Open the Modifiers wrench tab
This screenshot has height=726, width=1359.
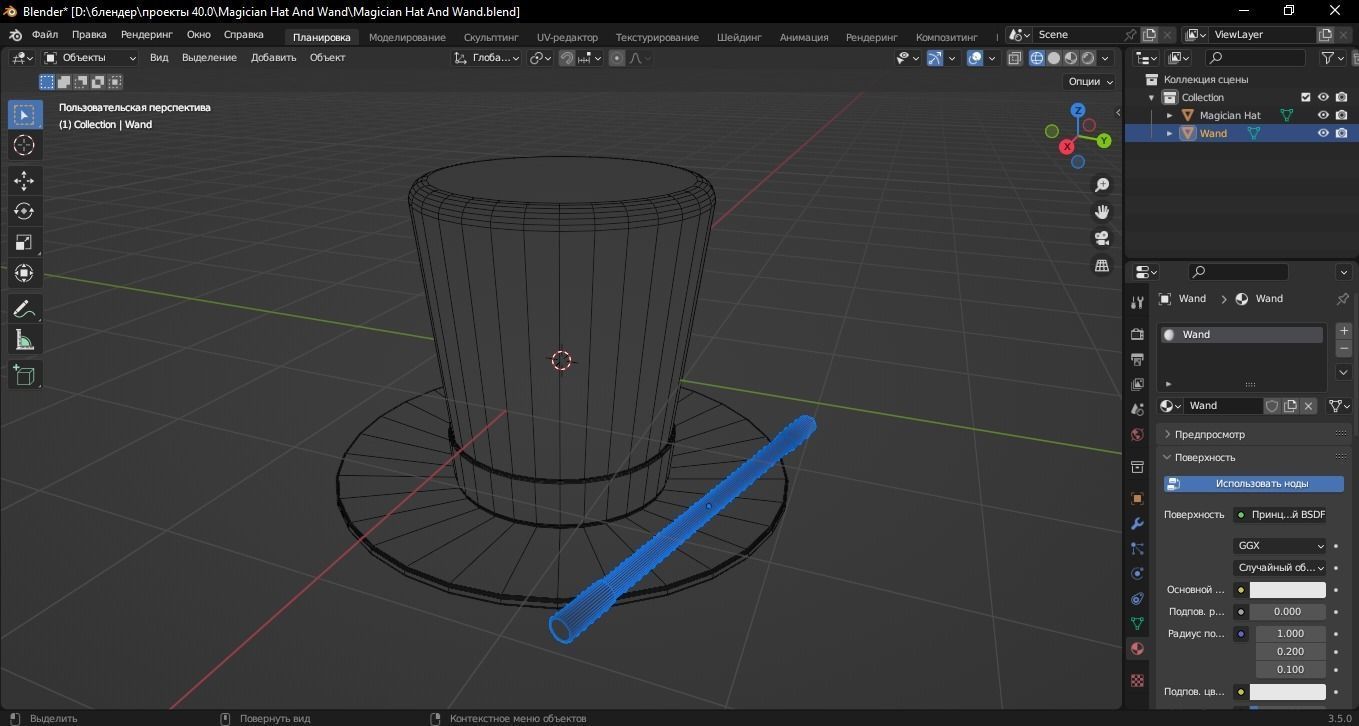1137,523
